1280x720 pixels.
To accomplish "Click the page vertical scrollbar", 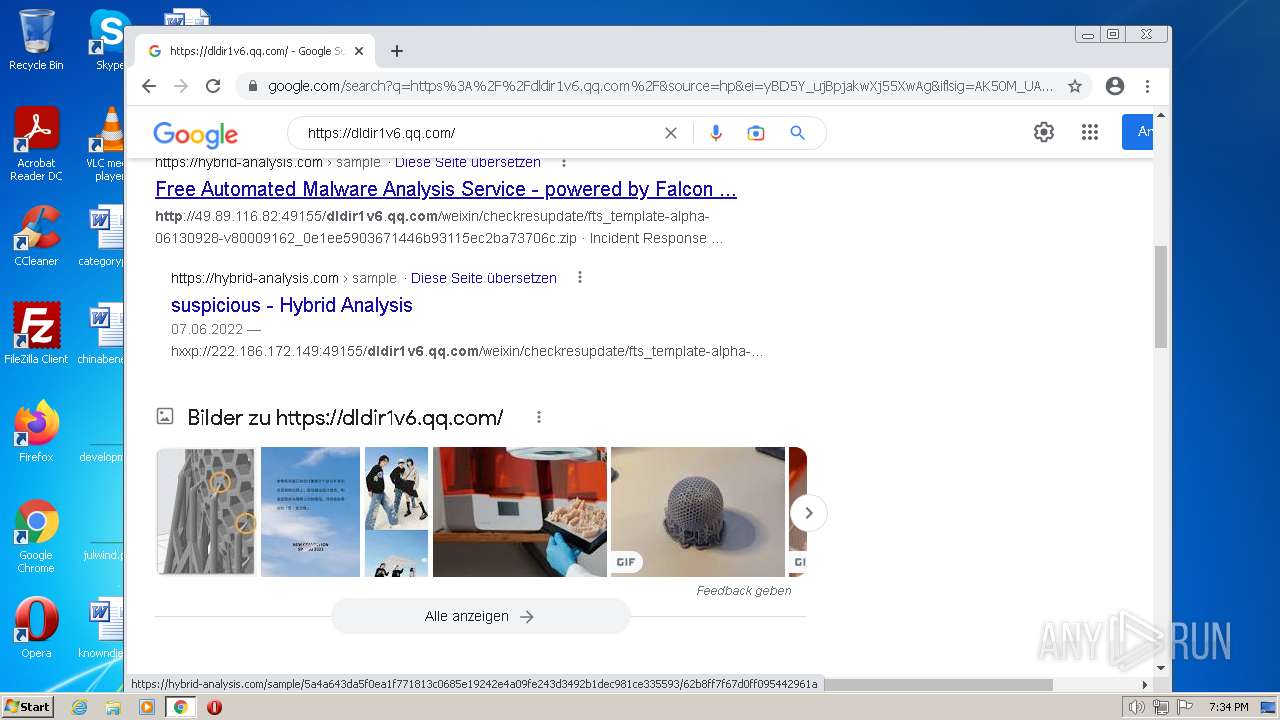I will [x=1161, y=298].
